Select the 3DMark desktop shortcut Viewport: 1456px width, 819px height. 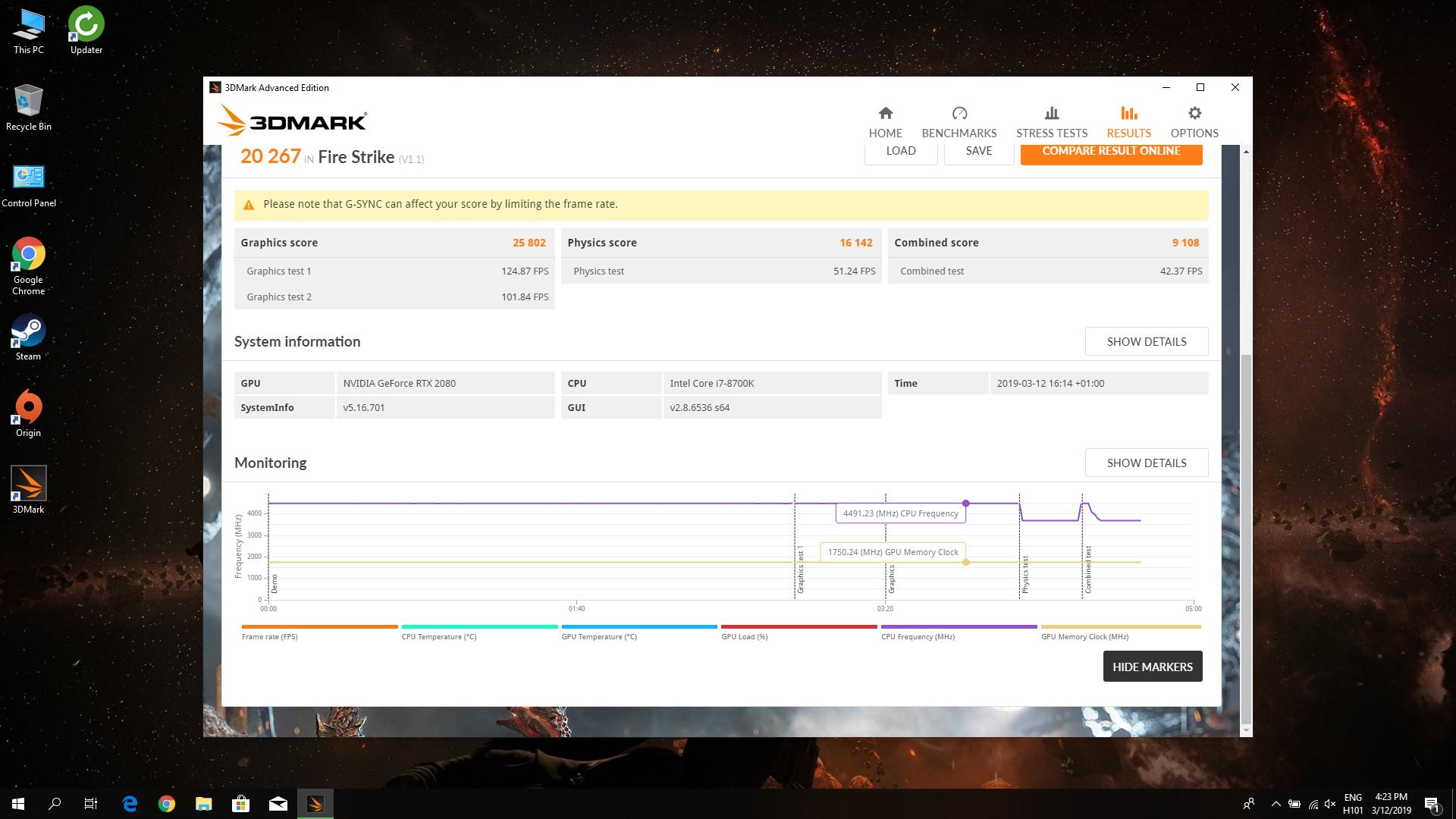29,490
